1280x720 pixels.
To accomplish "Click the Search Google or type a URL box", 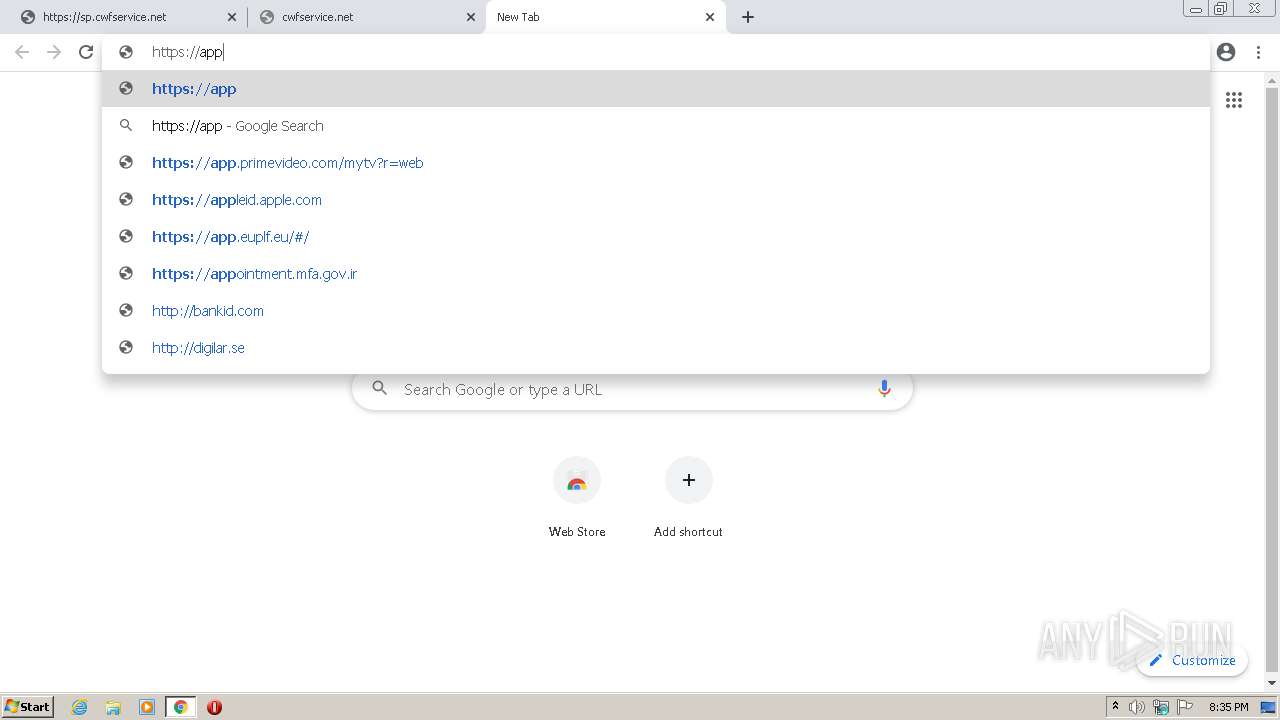I will click(x=632, y=389).
